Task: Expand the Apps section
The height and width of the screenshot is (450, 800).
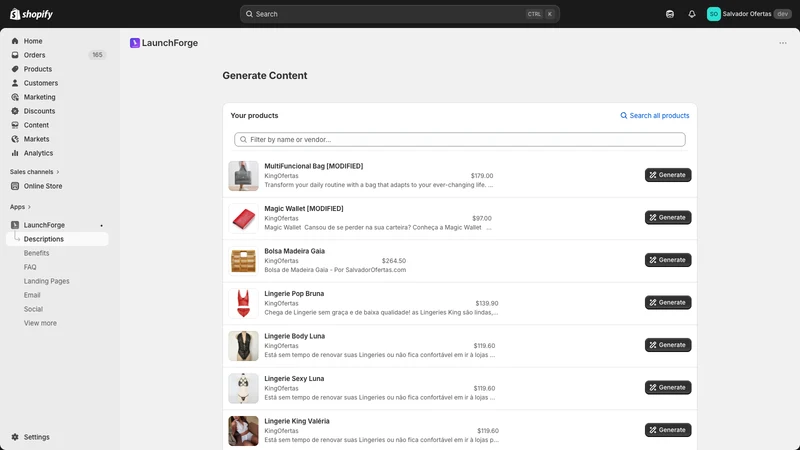Action: click(20, 207)
